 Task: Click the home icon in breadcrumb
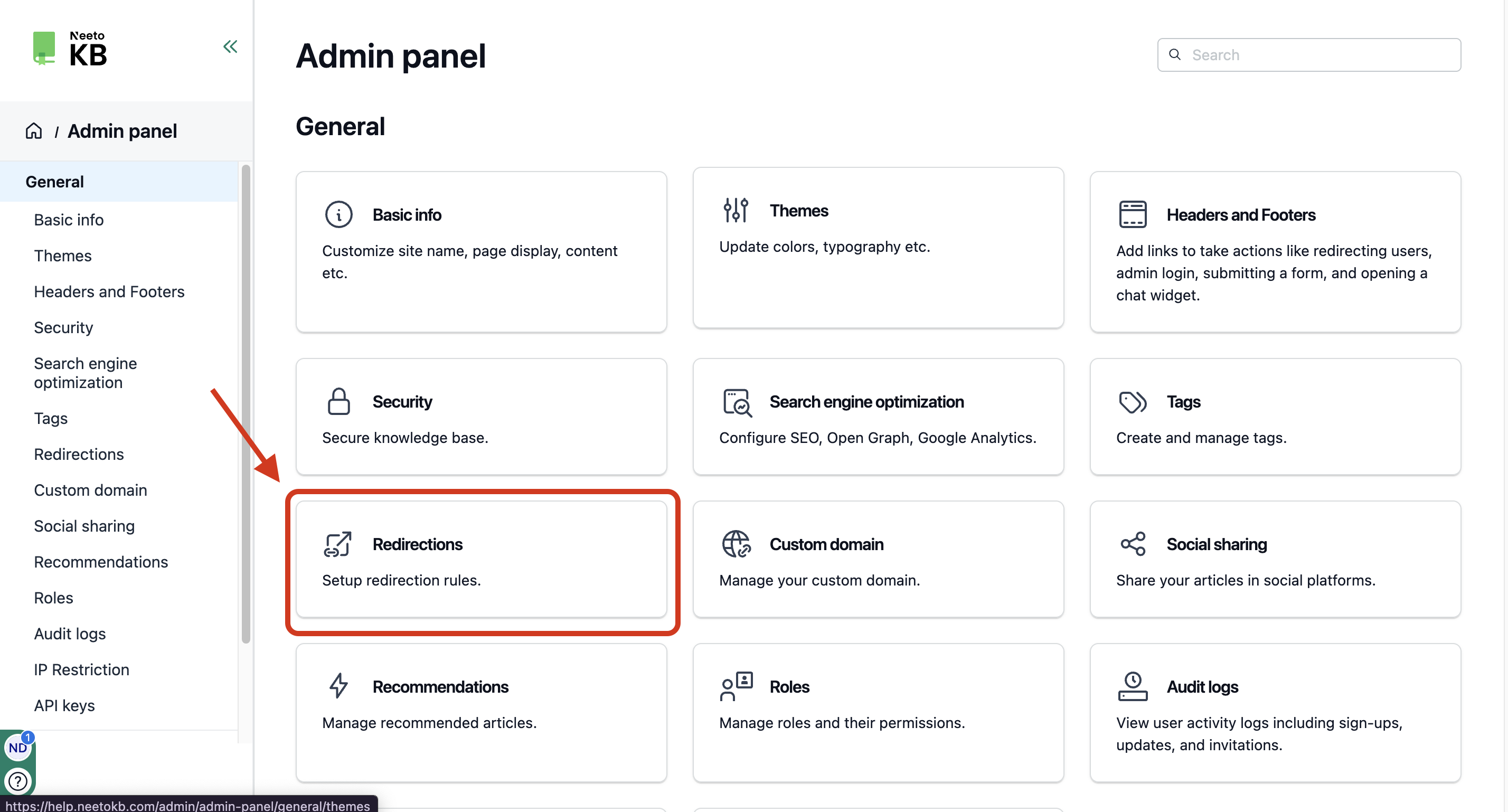click(34, 130)
